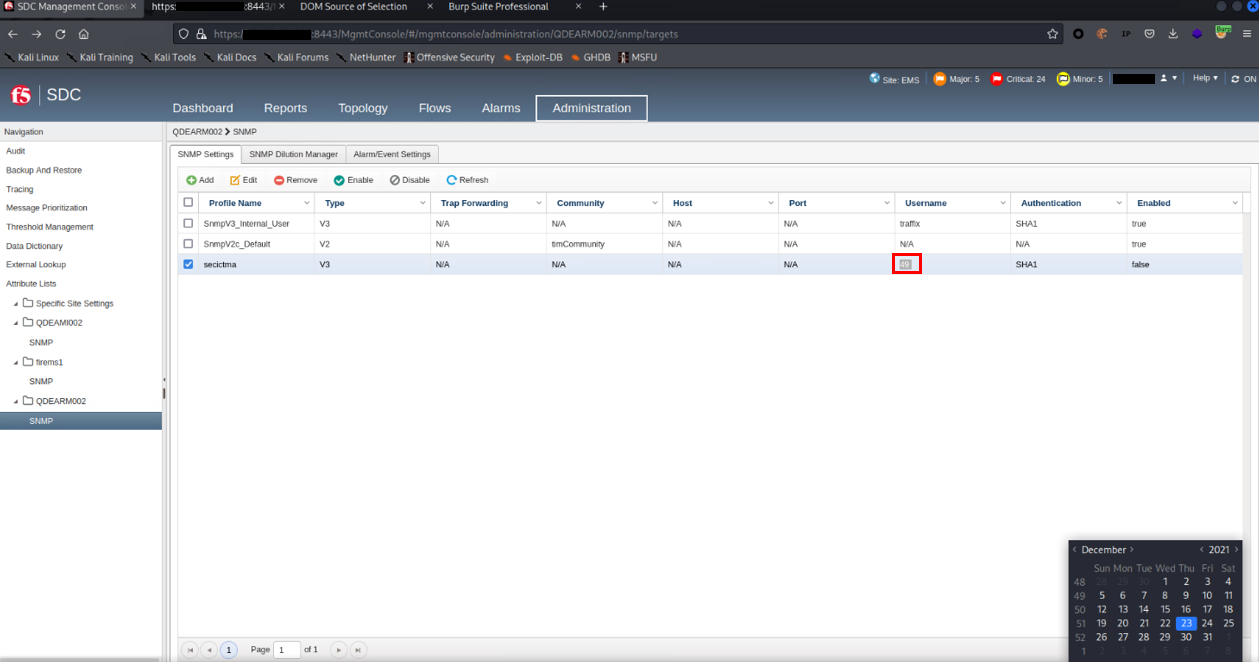Open the Reports menu
The height and width of the screenshot is (662, 1259).
(x=285, y=108)
